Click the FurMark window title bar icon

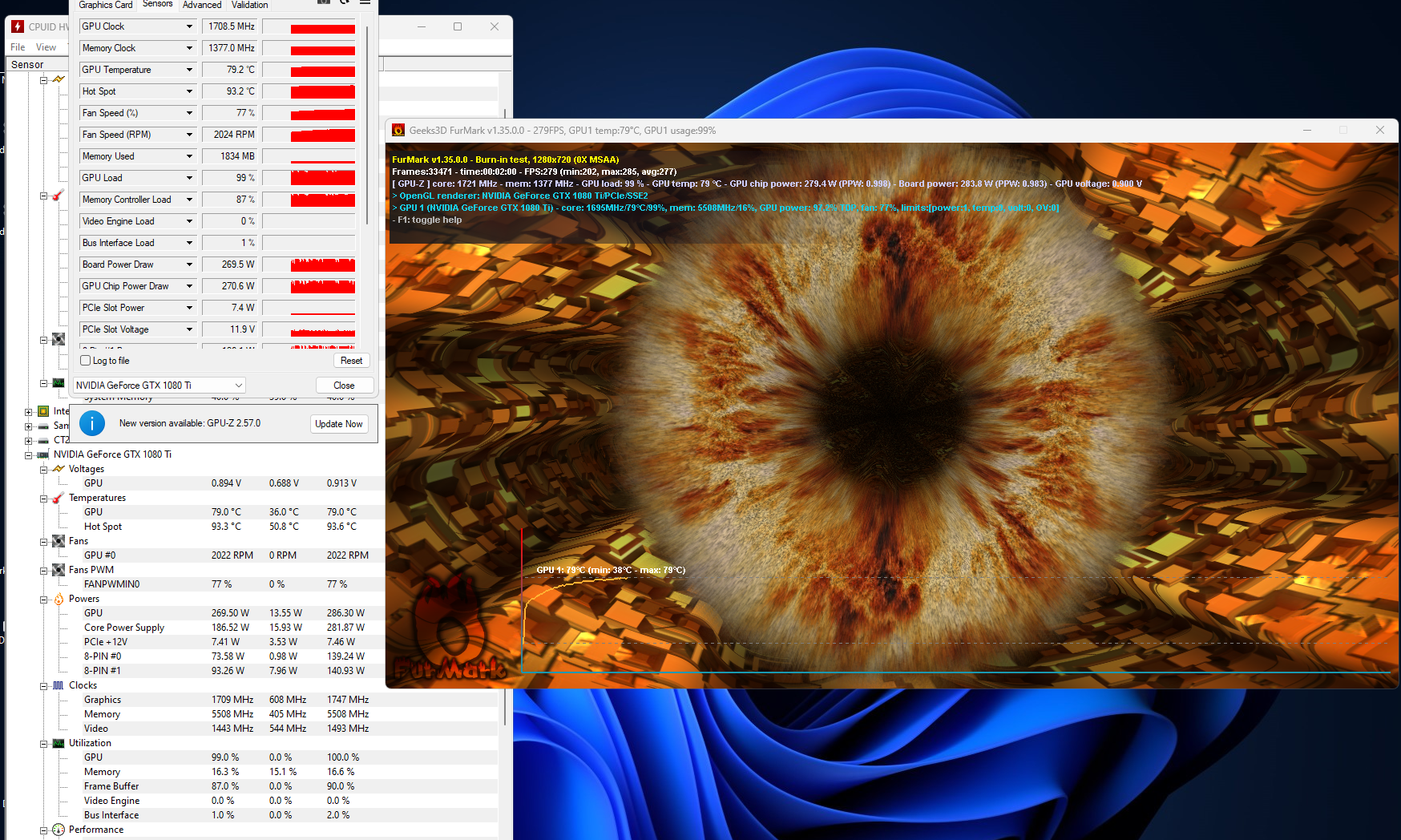coord(398,131)
